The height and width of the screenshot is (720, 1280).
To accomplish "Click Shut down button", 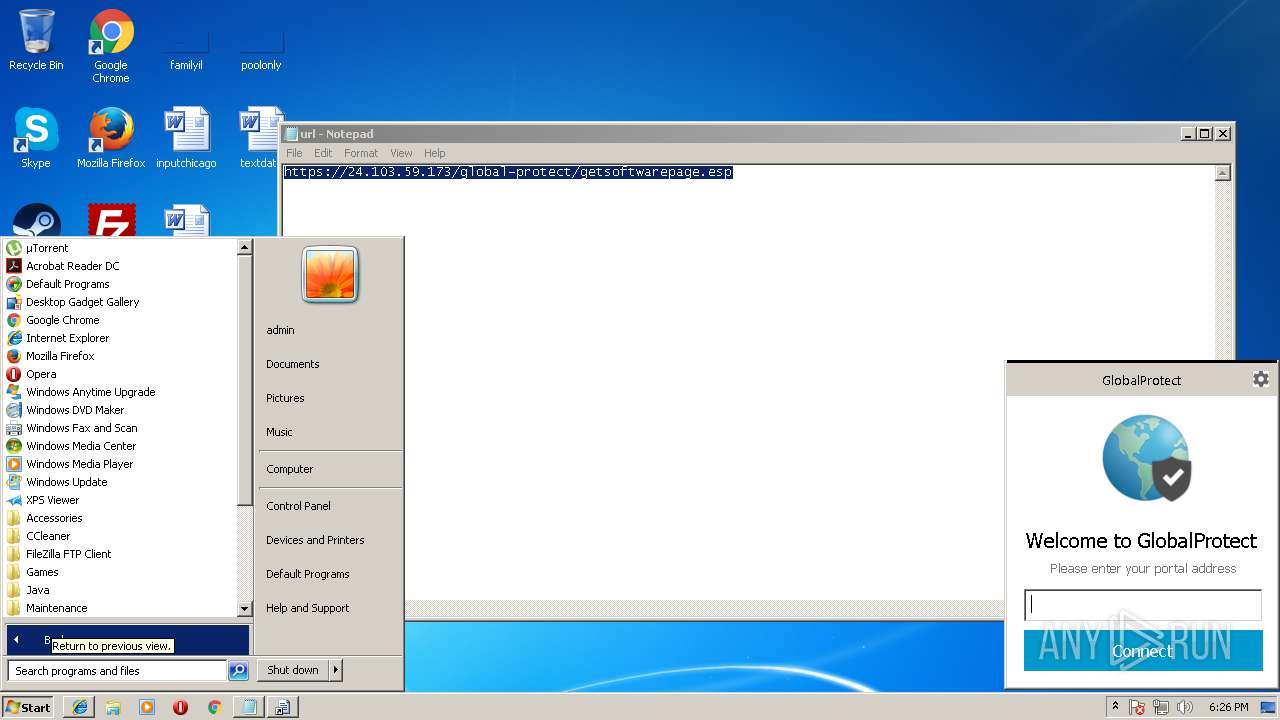I will [293, 670].
